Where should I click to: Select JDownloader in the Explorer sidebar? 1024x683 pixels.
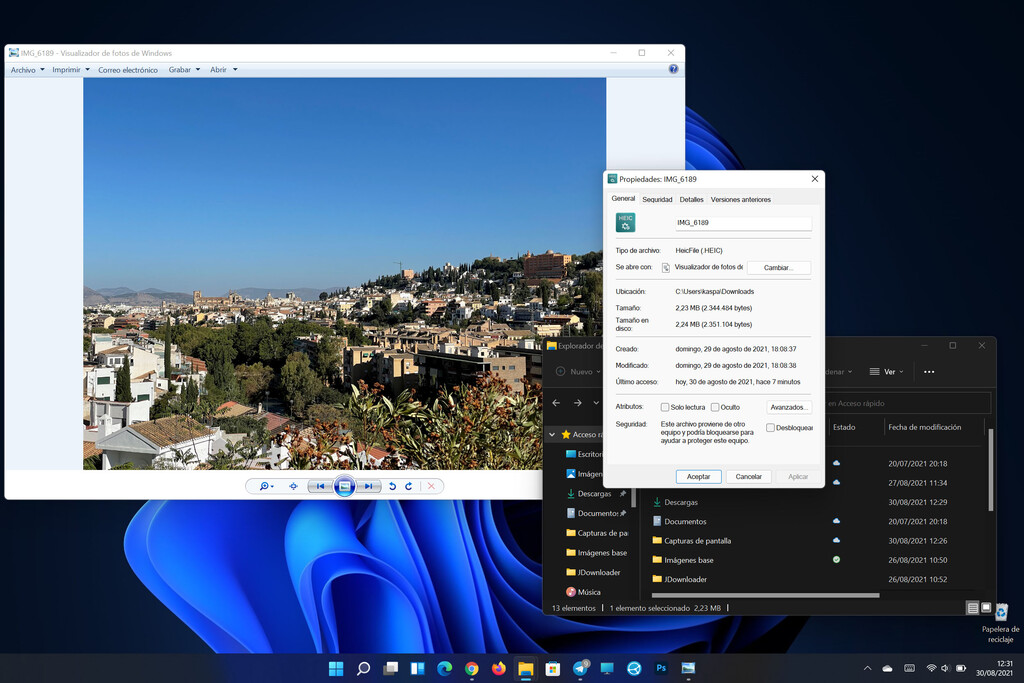click(x=593, y=572)
